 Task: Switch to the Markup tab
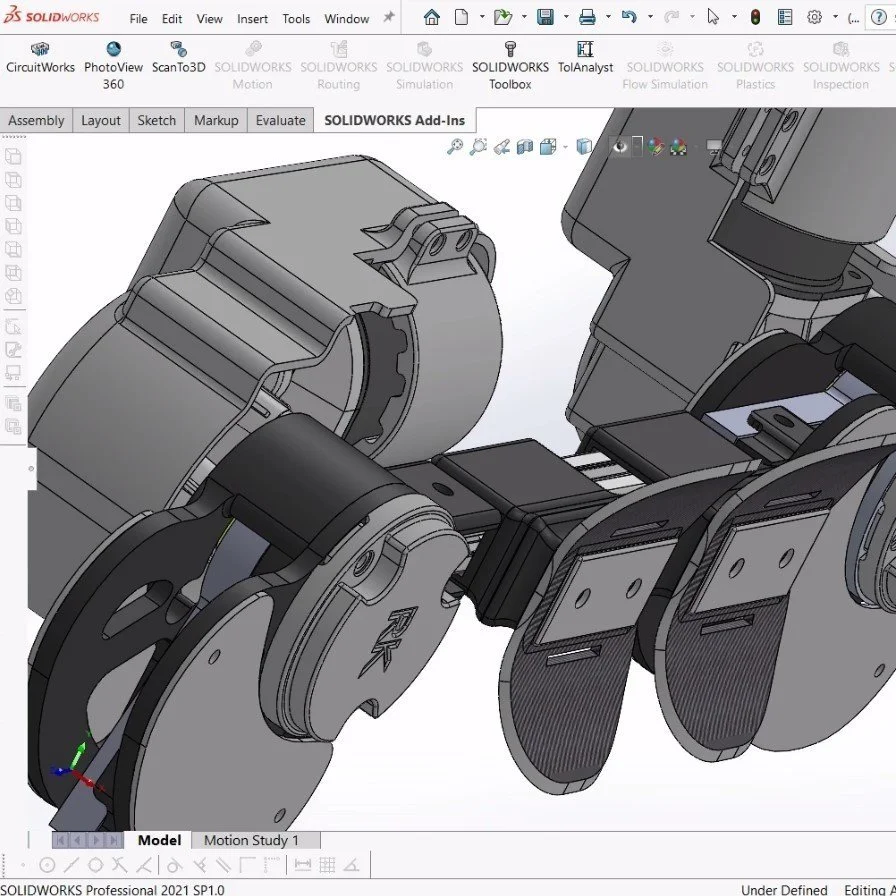[216, 121]
